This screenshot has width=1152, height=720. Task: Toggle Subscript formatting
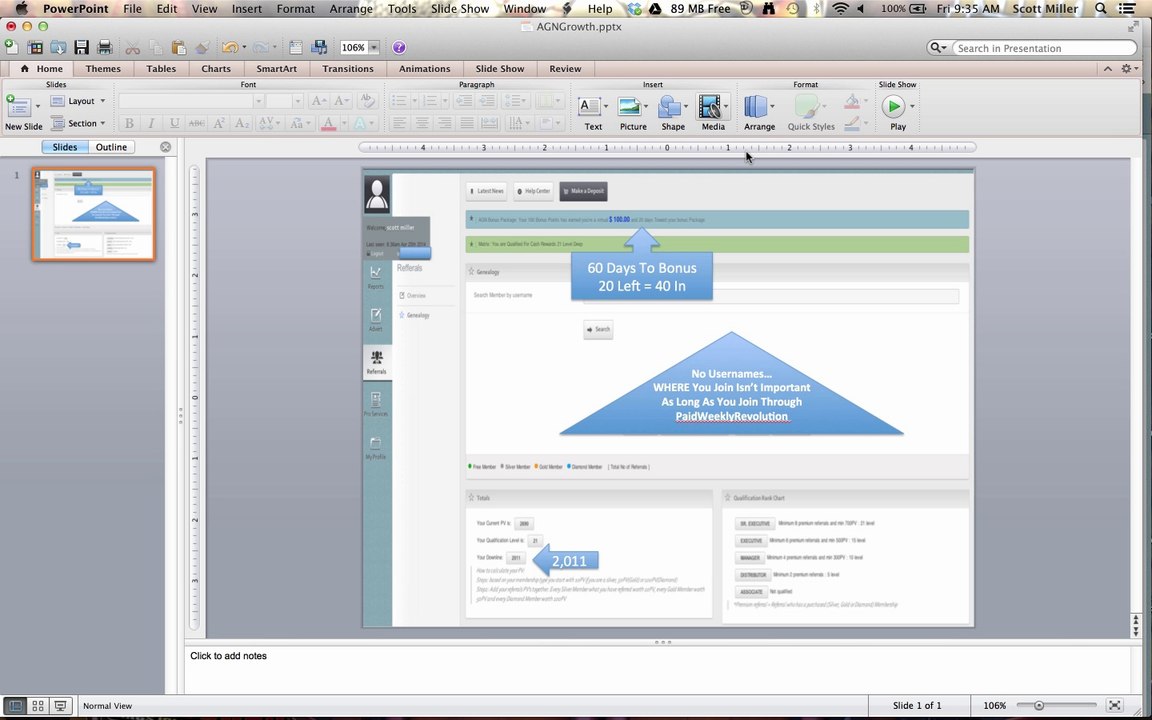click(242, 123)
